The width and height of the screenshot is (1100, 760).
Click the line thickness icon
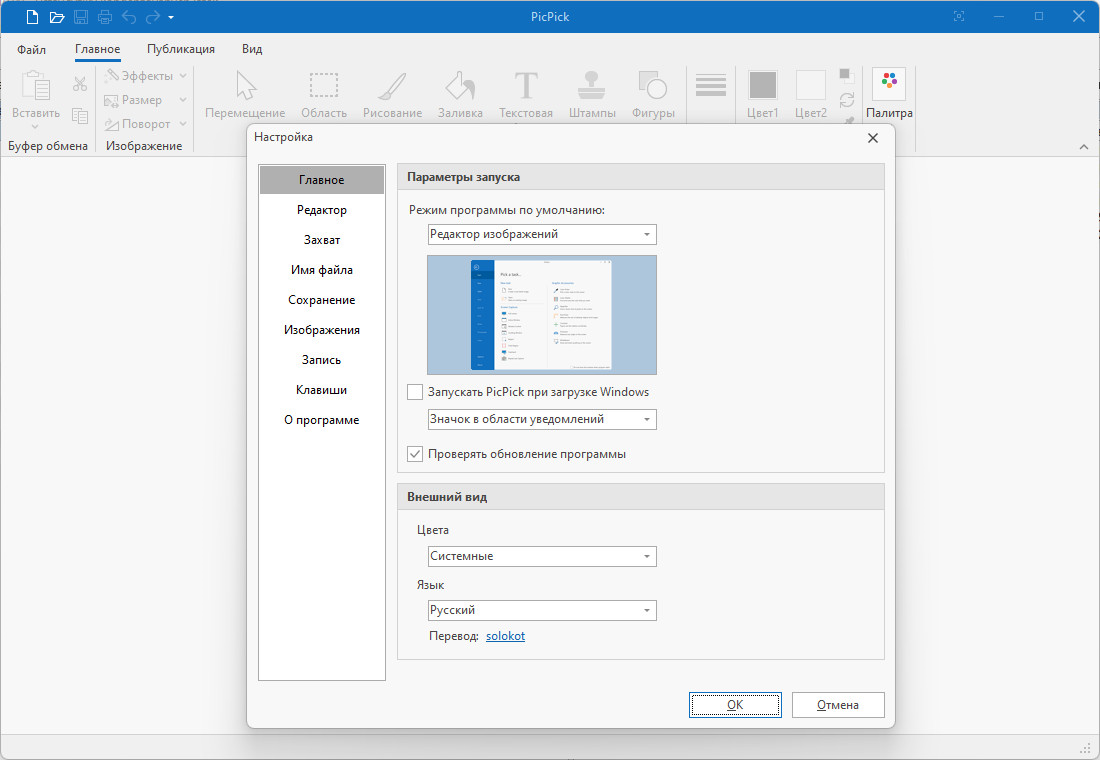[x=711, y=85]
